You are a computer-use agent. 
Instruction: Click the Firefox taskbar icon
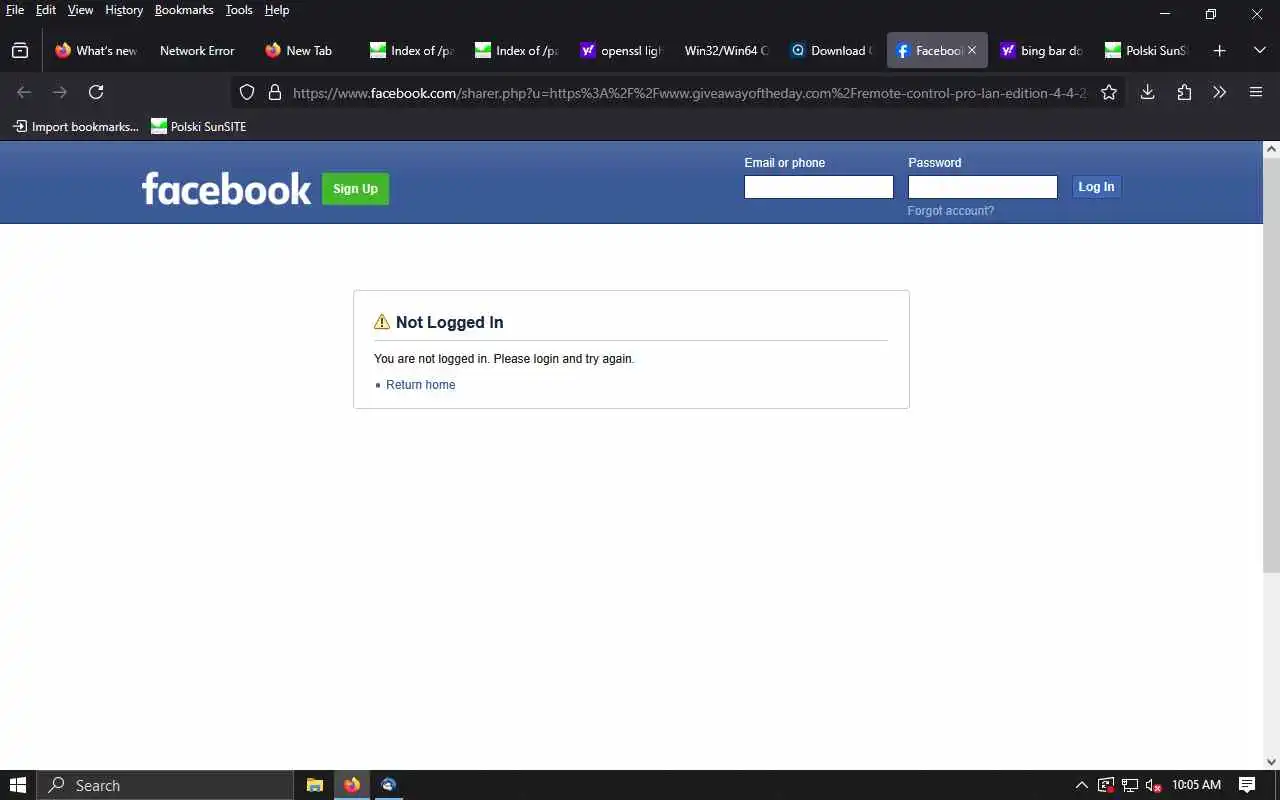(352, 785)
